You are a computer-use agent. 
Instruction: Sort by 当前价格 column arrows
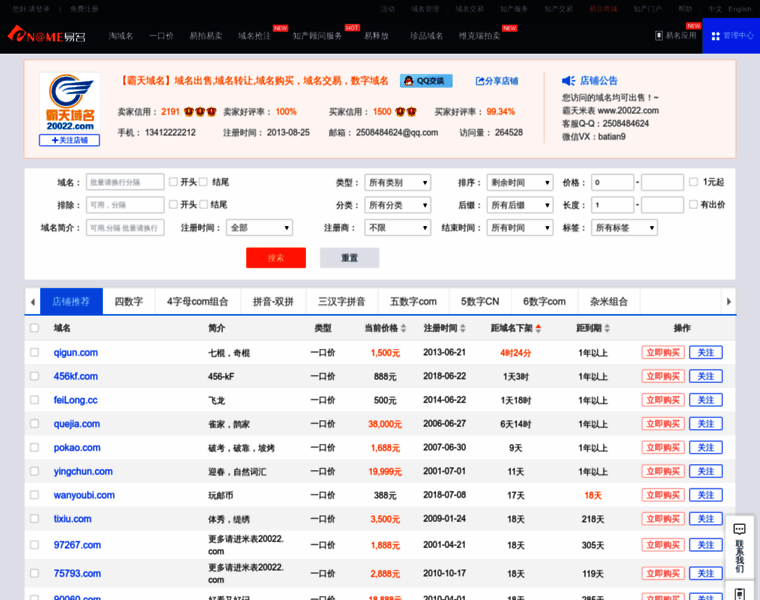click(x=403, y=328)
